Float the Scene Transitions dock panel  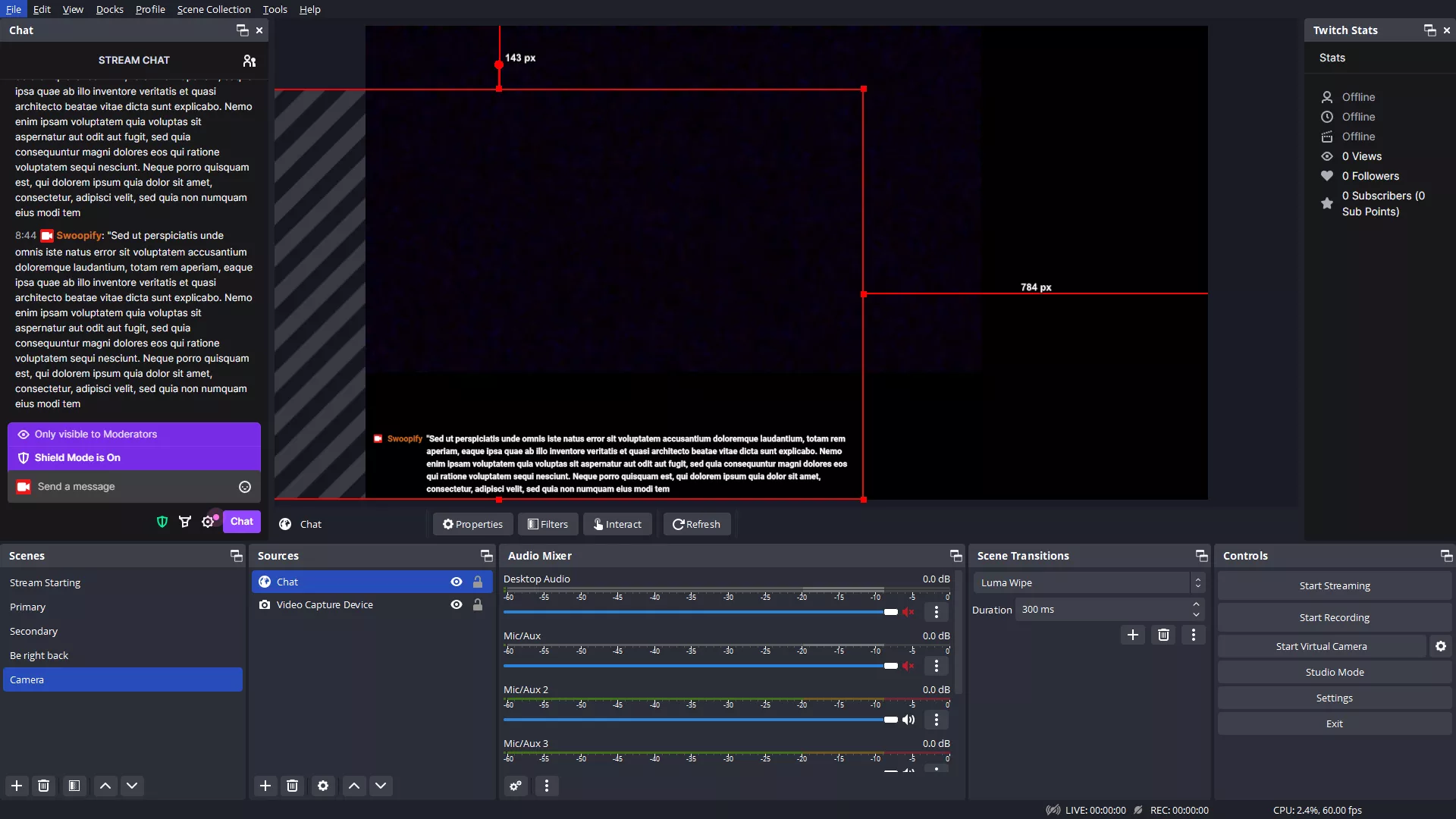point(1202,556)
